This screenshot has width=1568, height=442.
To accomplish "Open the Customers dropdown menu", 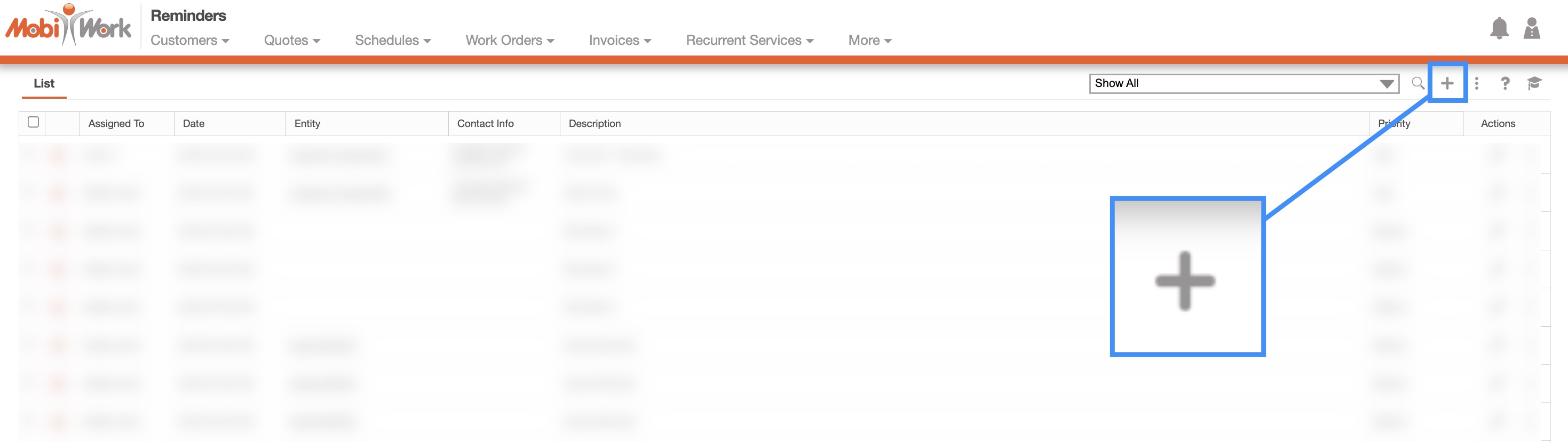I will [189, 40].
